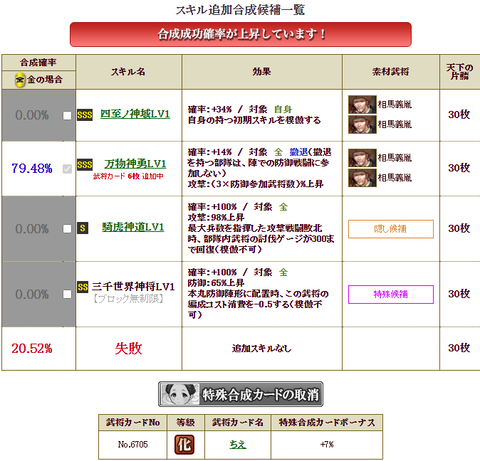Click the 合成確率 header cell

[38, 62]
